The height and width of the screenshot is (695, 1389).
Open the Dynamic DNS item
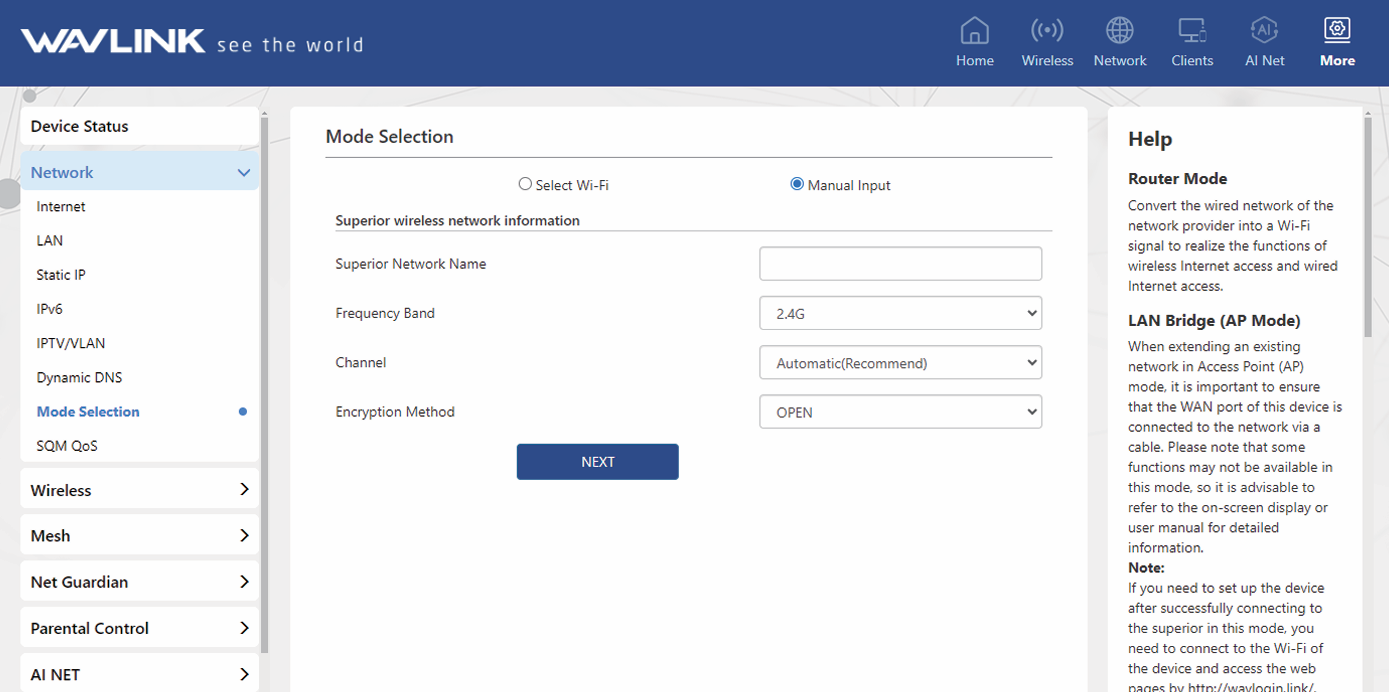point(80,377)
